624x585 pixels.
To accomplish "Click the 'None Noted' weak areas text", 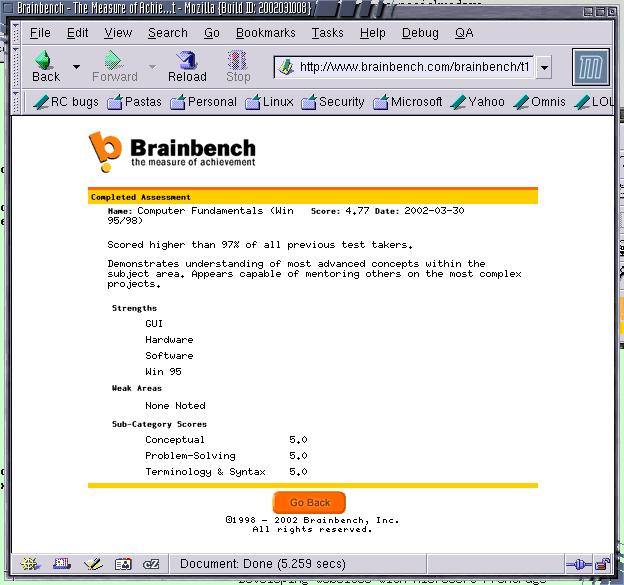I will coord(175,406).
